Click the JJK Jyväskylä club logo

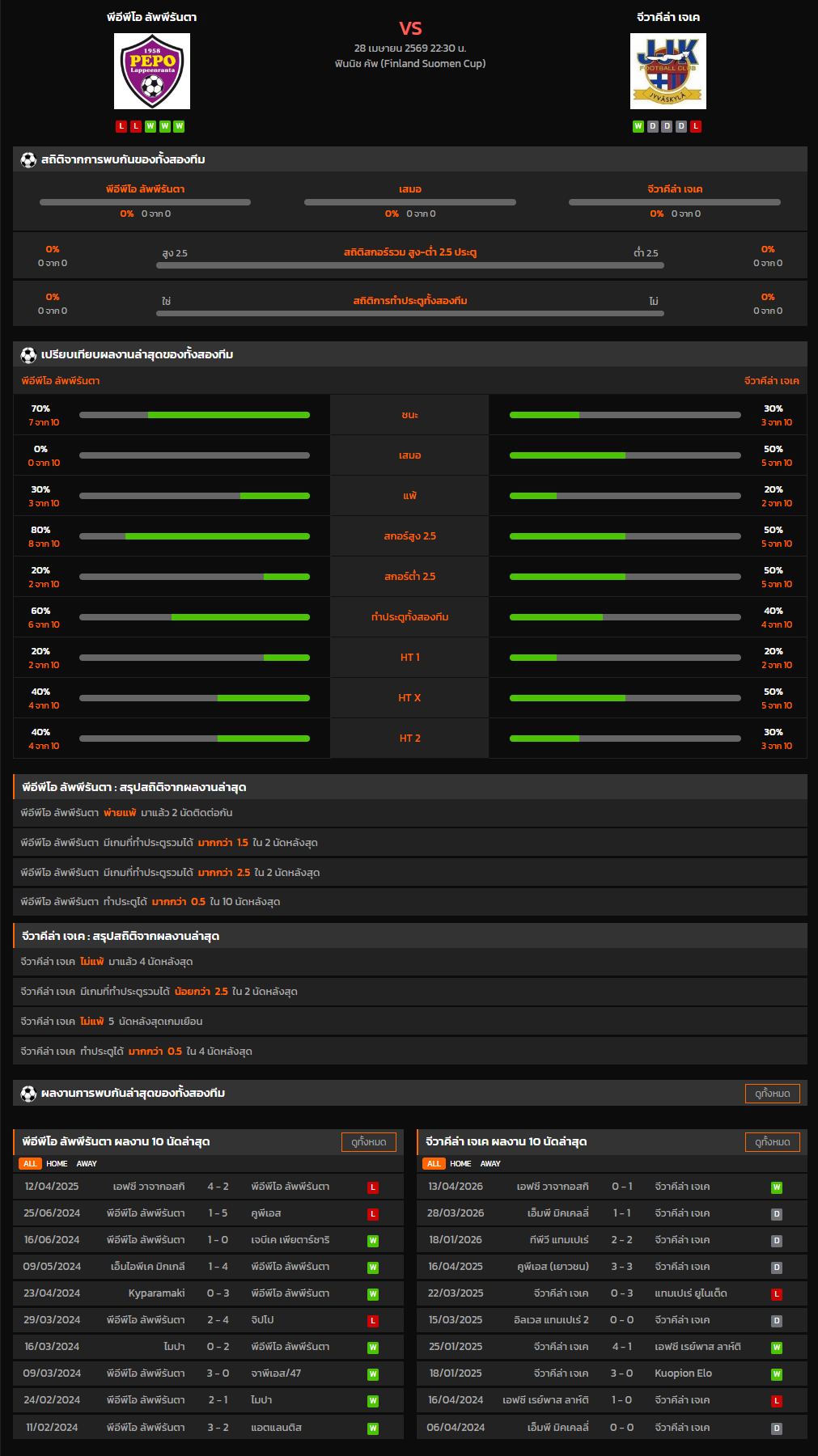pyautogui.click(x=668, y=71)
